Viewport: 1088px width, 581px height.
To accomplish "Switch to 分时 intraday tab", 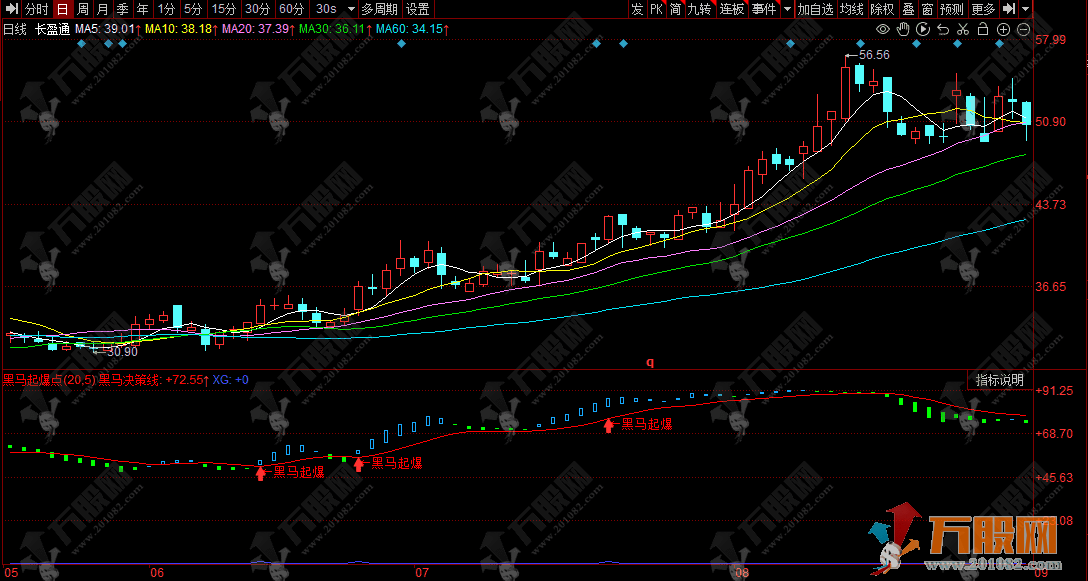I will pos(35,9).
